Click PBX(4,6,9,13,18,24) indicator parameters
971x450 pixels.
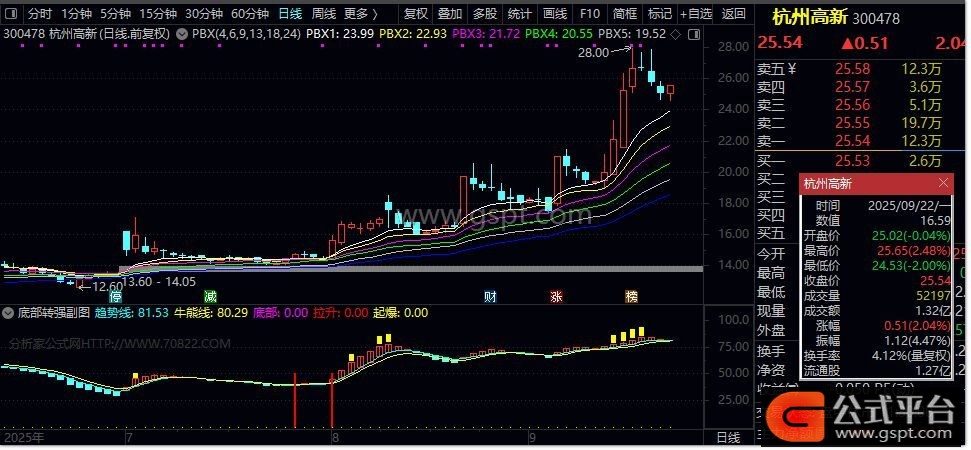[x=246, y=34]
